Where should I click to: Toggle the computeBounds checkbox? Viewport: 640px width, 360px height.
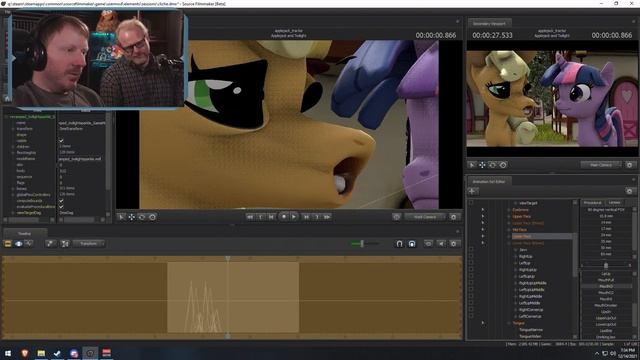61,201
